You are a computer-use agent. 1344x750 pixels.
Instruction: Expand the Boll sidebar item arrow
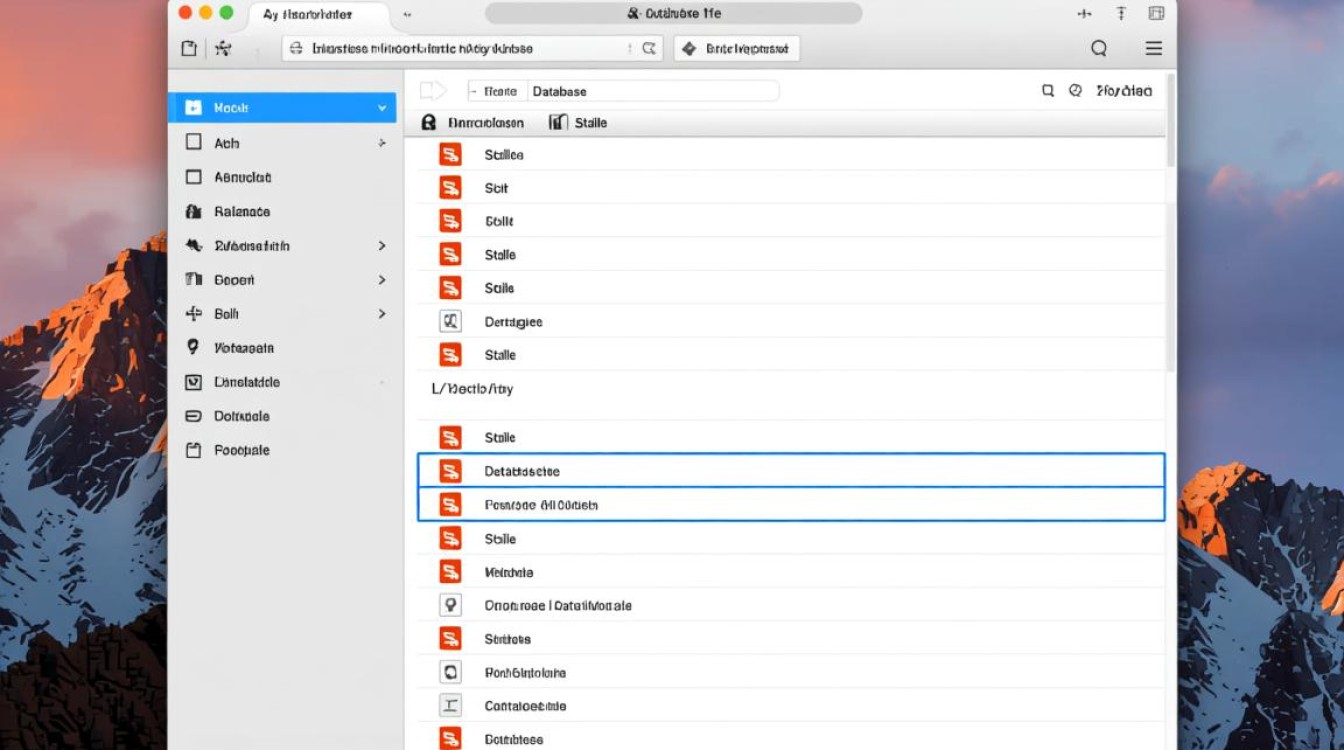(382, 314)
